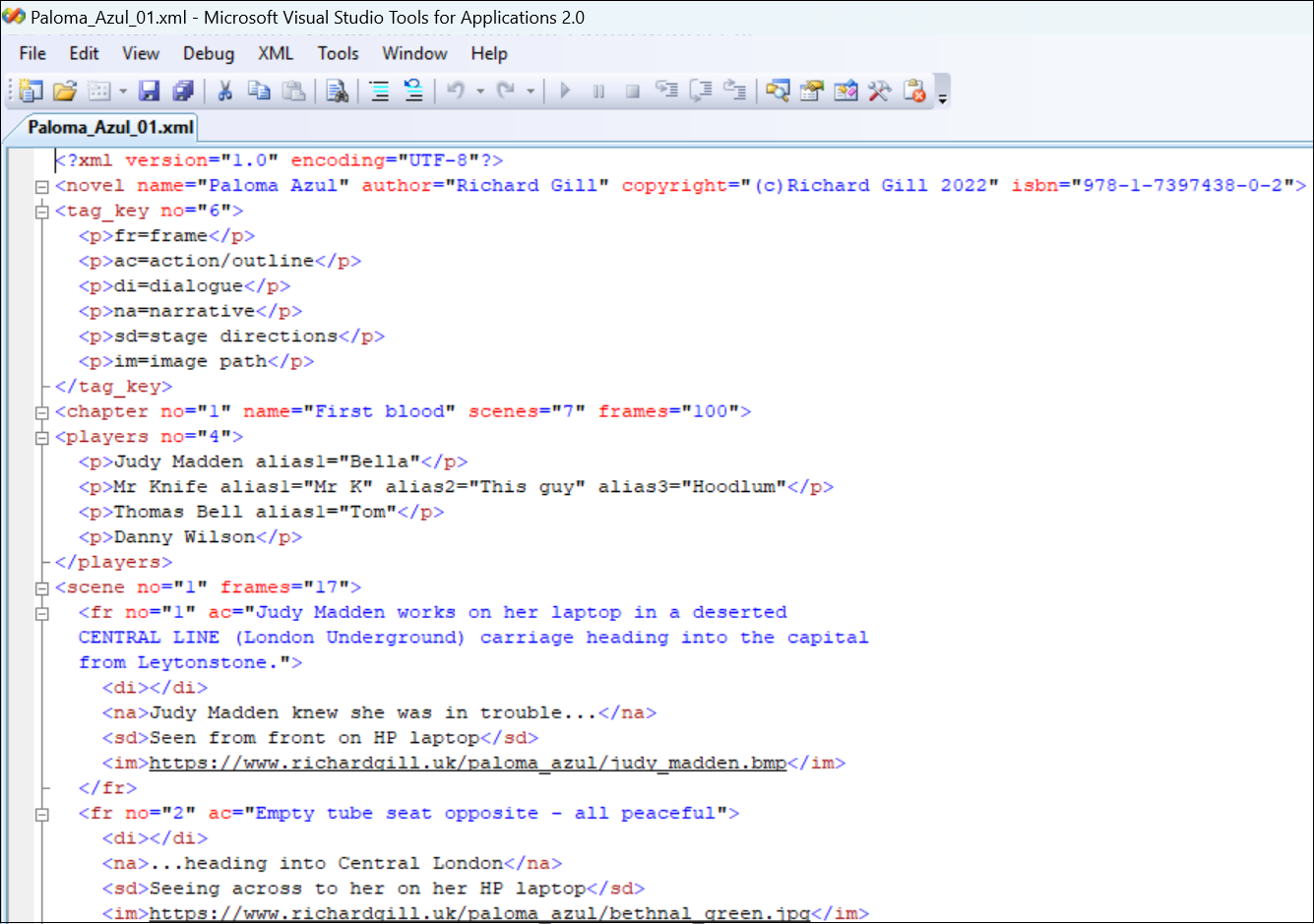
Task: Open the Object Browser icon
Action: tap(846, 91)
